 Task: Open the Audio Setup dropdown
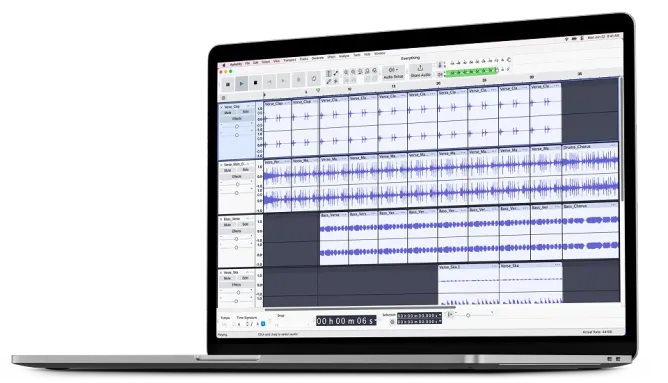(393, 72)
